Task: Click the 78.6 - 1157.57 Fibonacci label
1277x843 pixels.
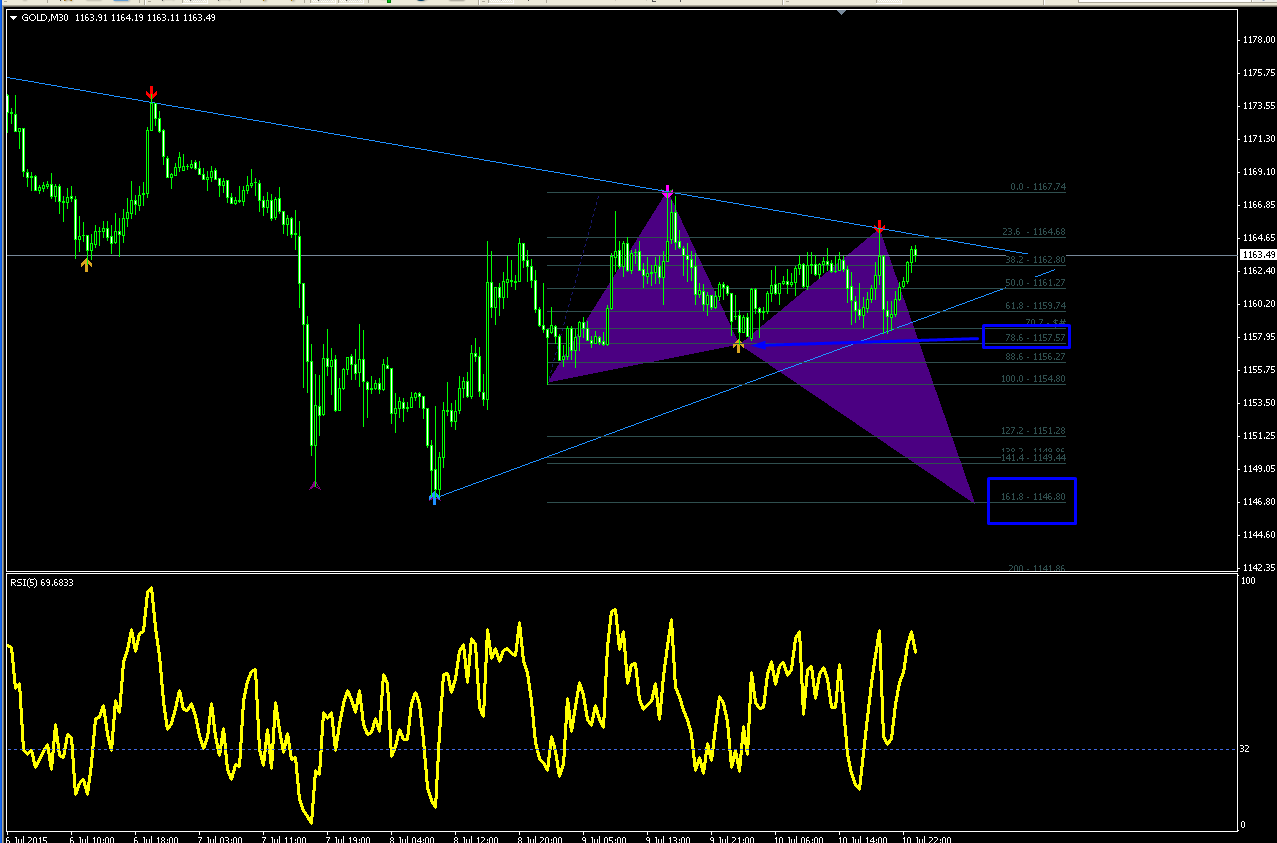Action: coord(1034,338)
